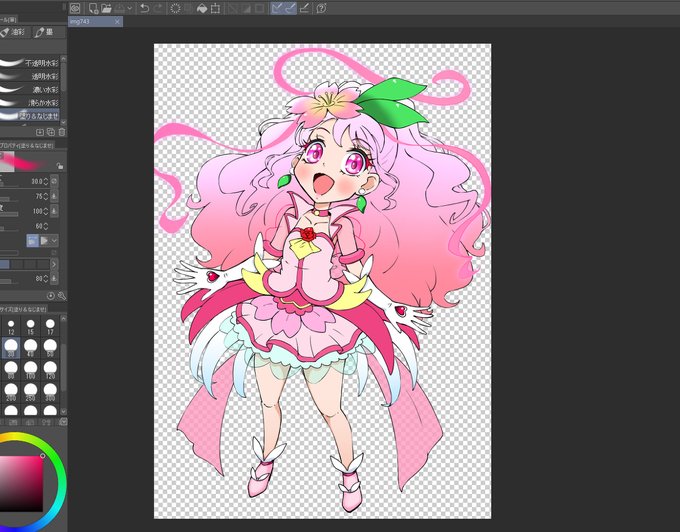
Task: Click the add sub tool icon
Action: [40, 132]
